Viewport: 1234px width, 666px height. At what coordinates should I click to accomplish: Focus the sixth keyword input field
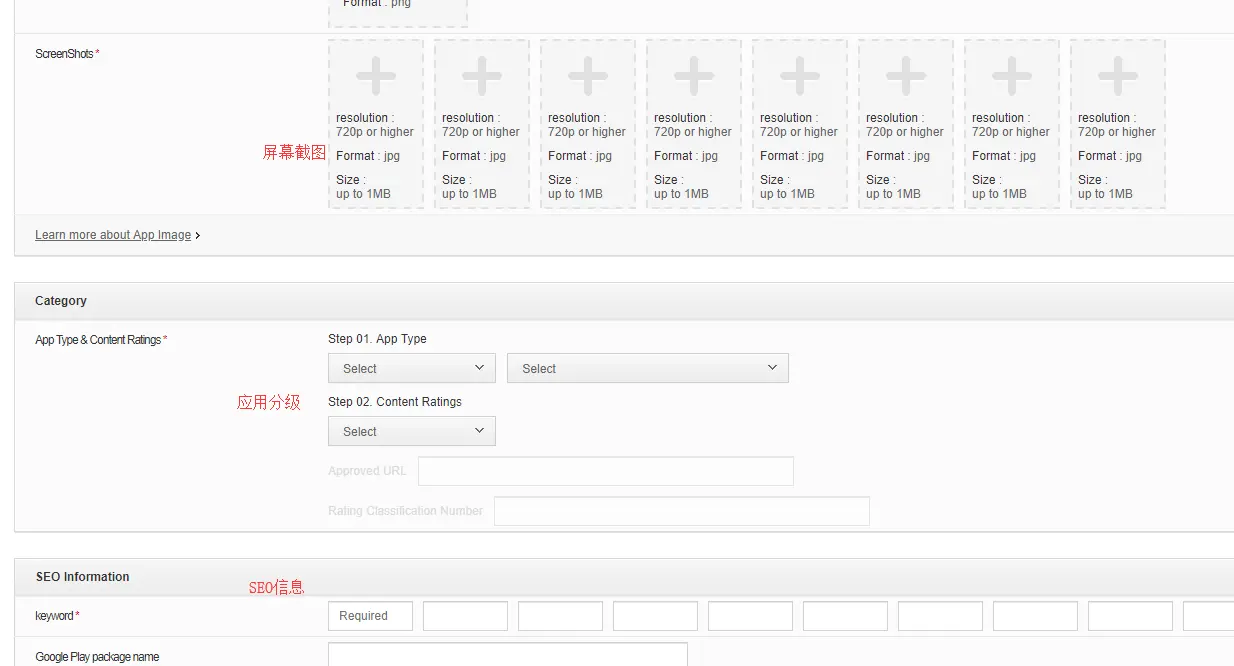(845, 616)
